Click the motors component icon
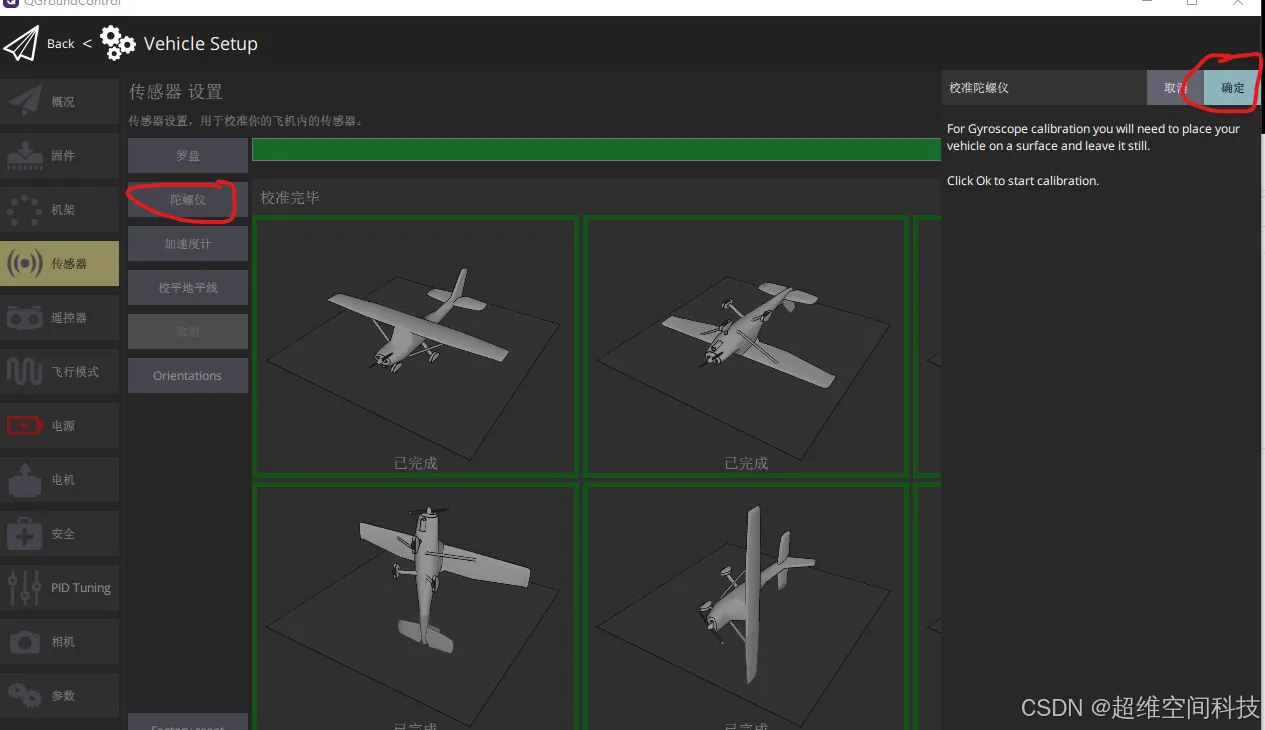 (24, 480)
